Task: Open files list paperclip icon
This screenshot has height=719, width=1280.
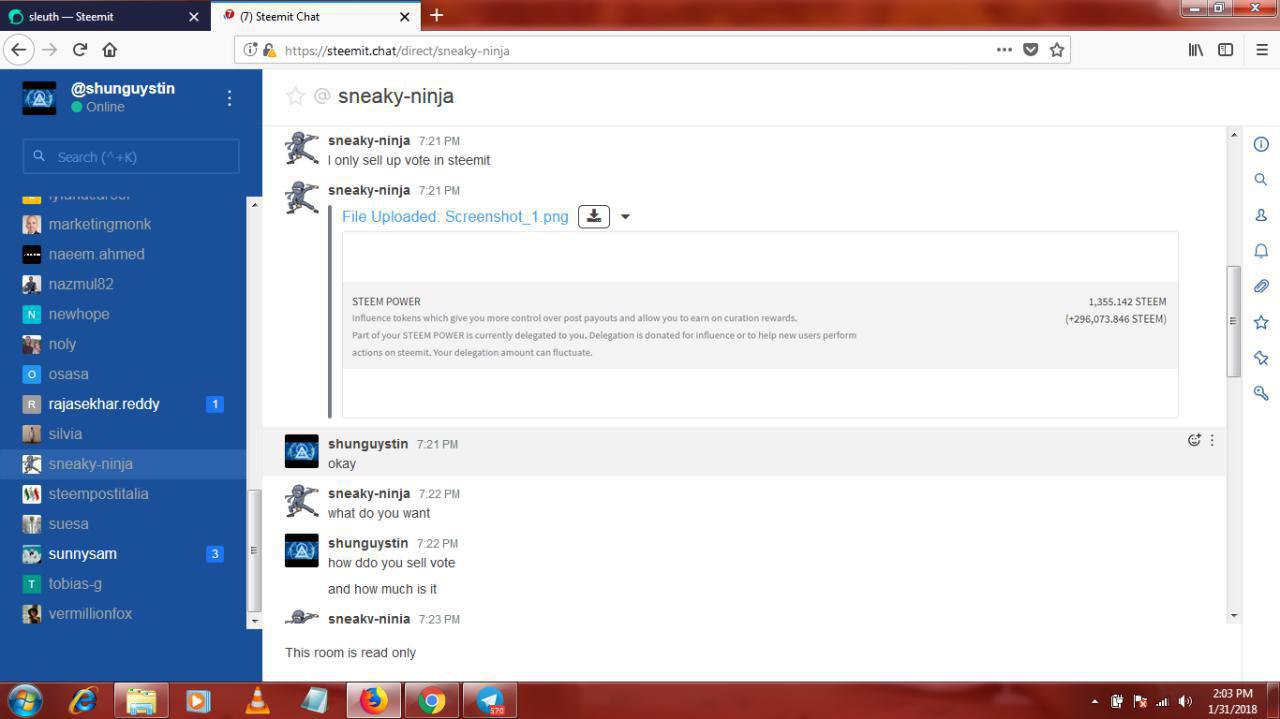Action: click(x=1261, y=286)
